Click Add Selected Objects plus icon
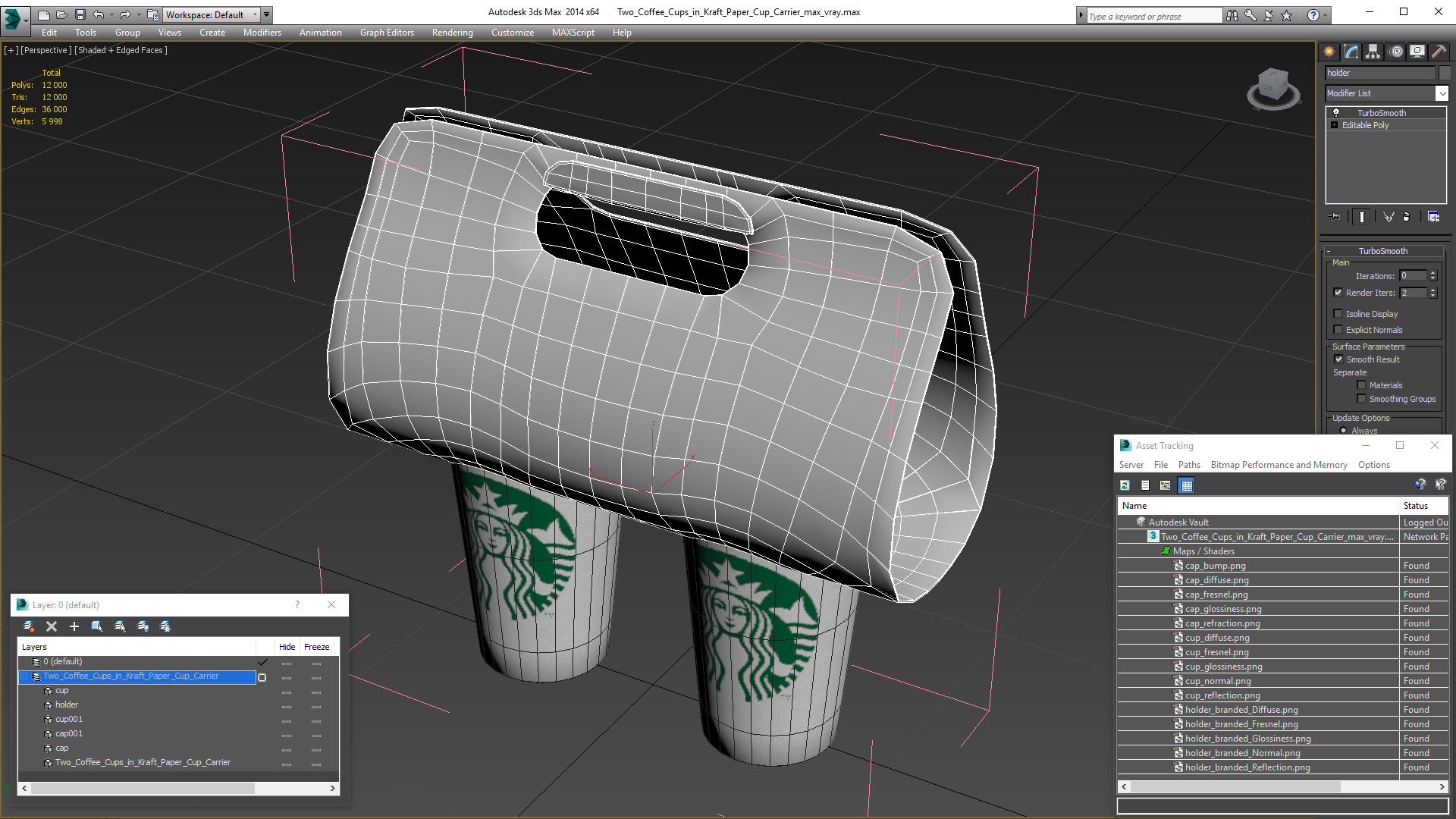The width and height of the screenshot is (1456, 819). tap(74, 626)
